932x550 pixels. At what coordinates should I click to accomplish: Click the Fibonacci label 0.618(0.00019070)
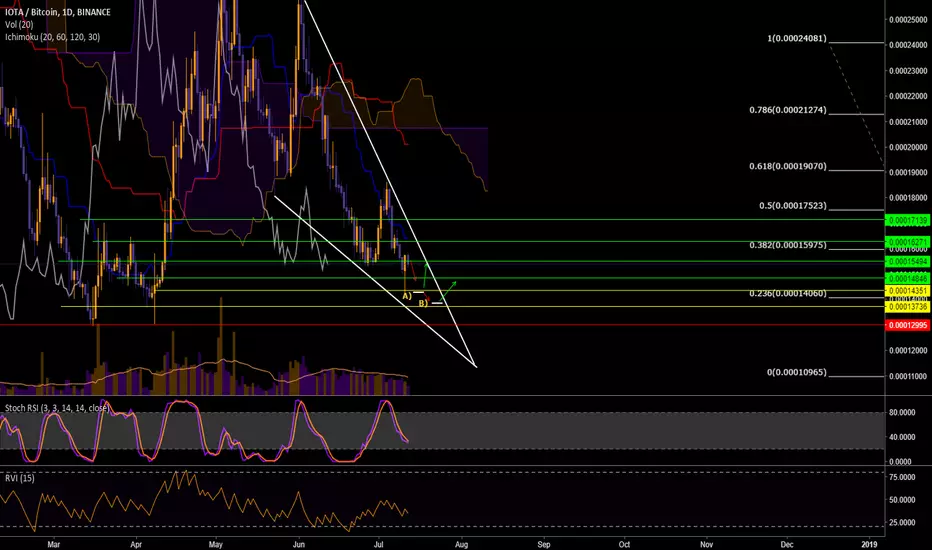click(x=788, y=166)
